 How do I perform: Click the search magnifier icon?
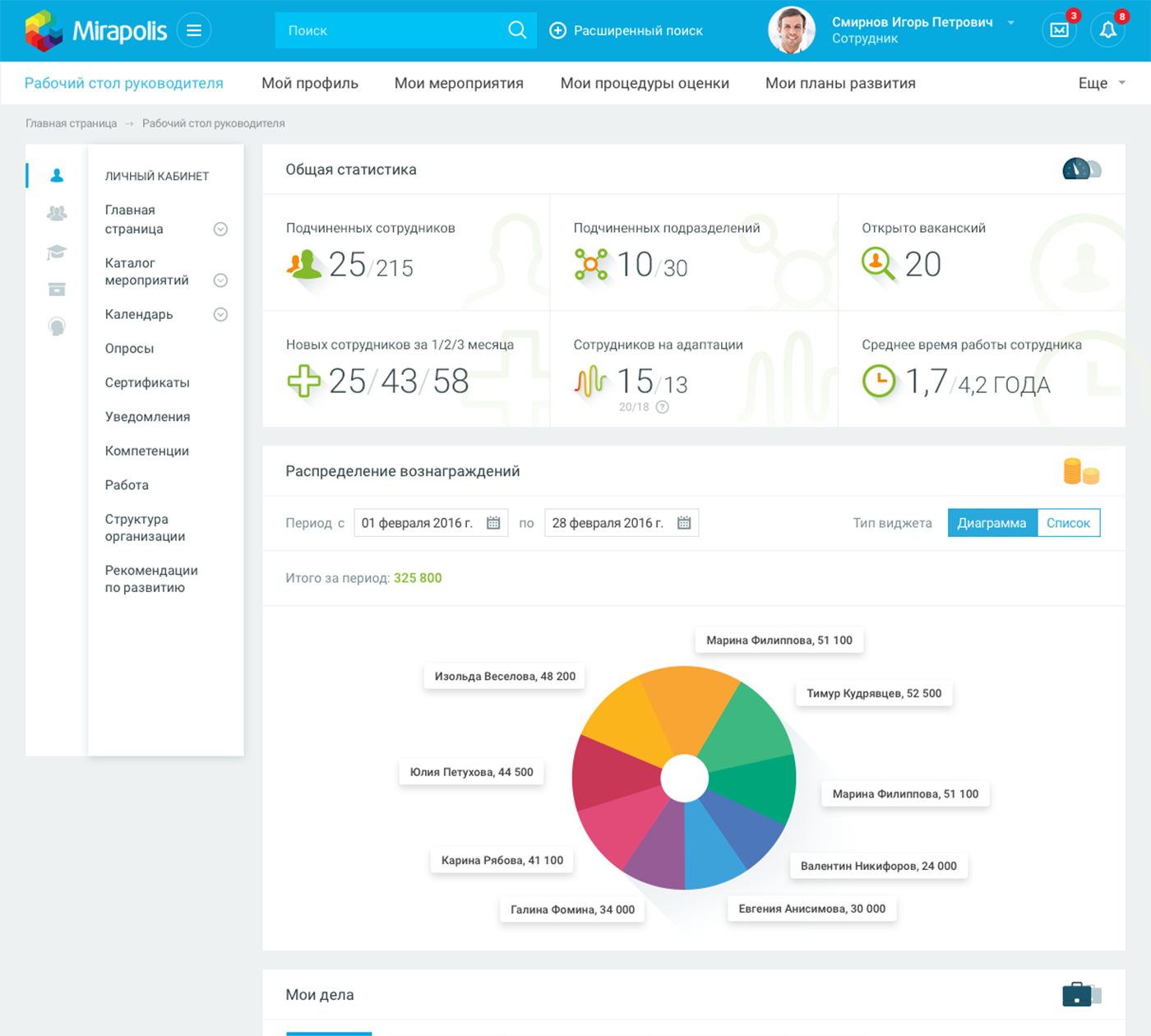[517, 30]
